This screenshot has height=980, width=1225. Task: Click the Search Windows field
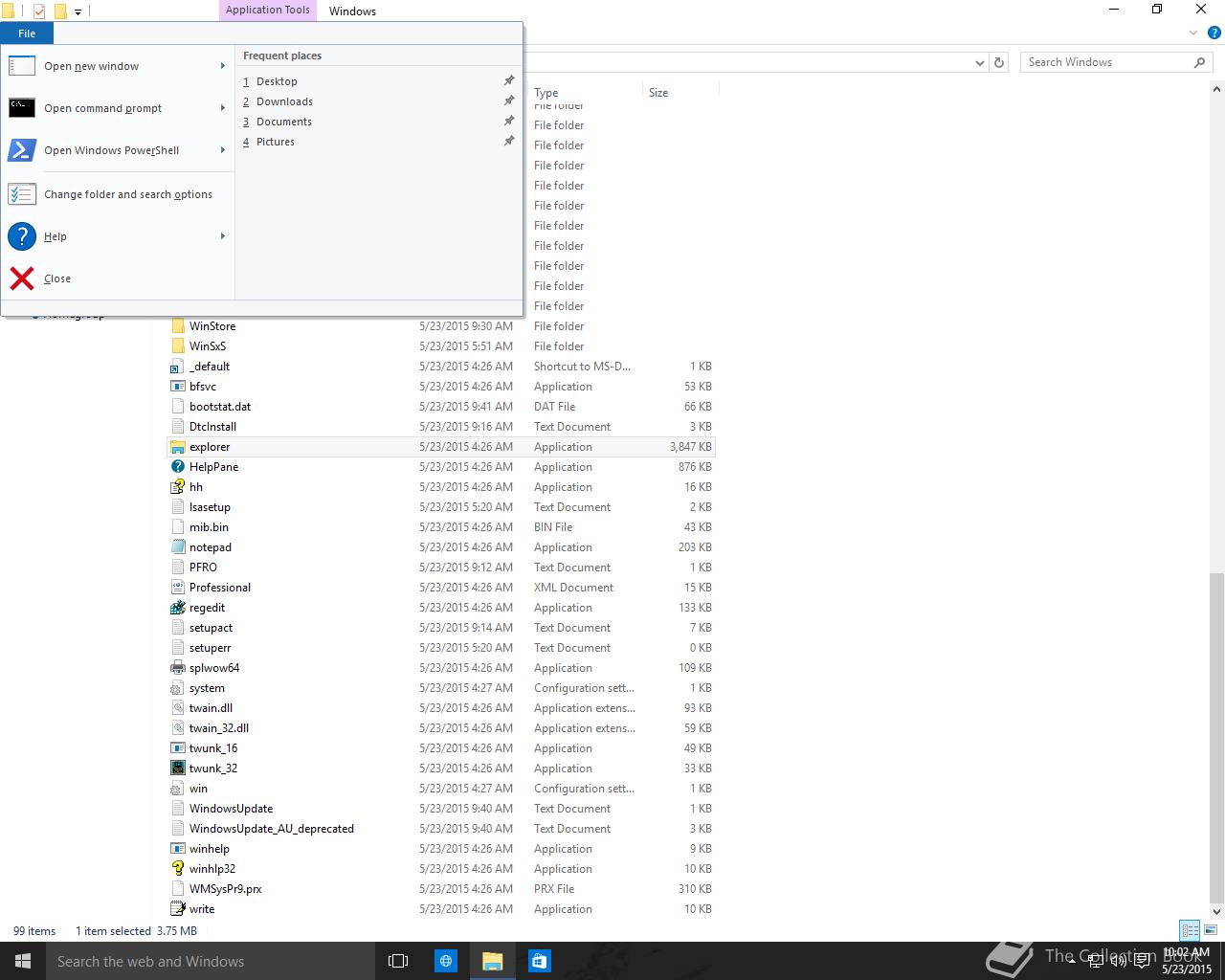point(1116,62)
